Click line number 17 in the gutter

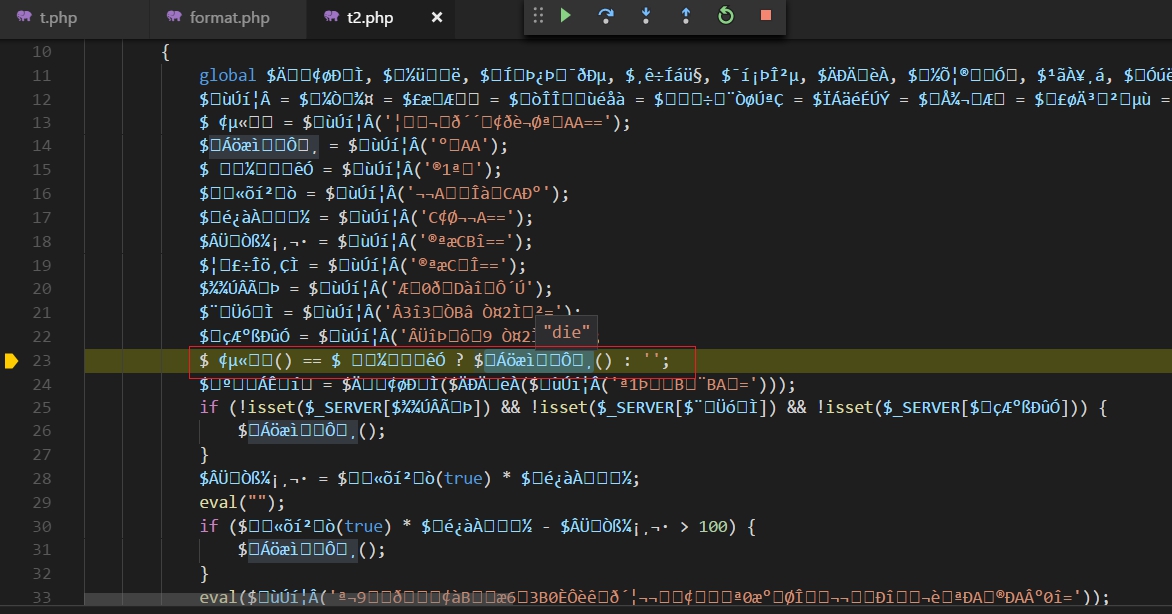pos(42,218)
